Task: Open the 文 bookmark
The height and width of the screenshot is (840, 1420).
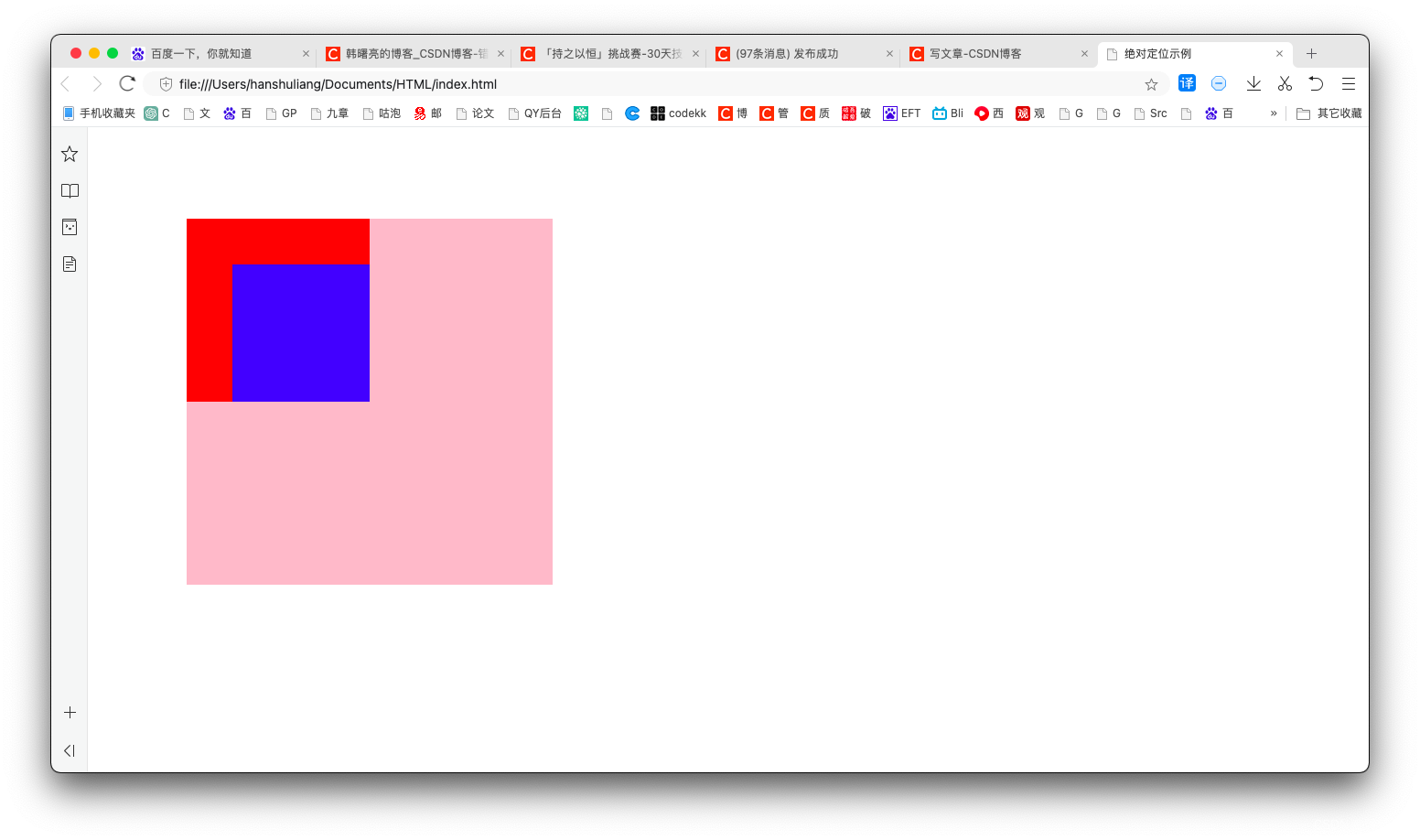Action: 198,113
